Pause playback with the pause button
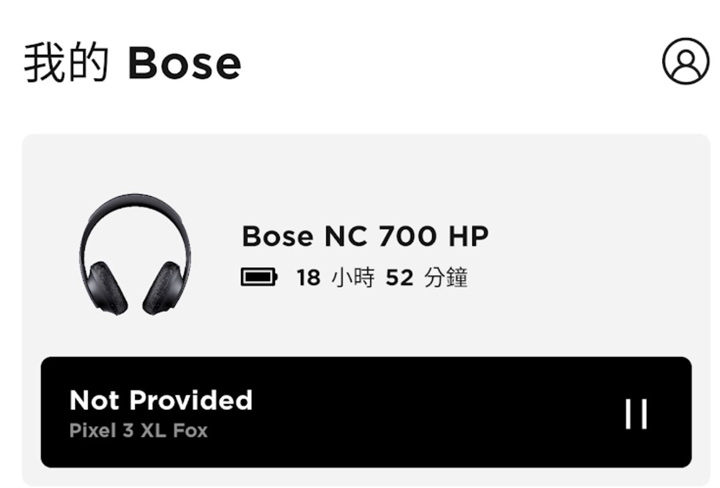 636,414
